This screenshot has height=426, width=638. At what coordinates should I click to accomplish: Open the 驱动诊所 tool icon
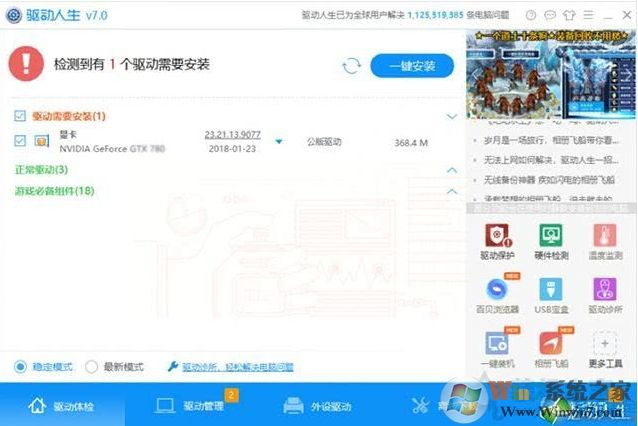pyautogui.click(x=605, y=289)
